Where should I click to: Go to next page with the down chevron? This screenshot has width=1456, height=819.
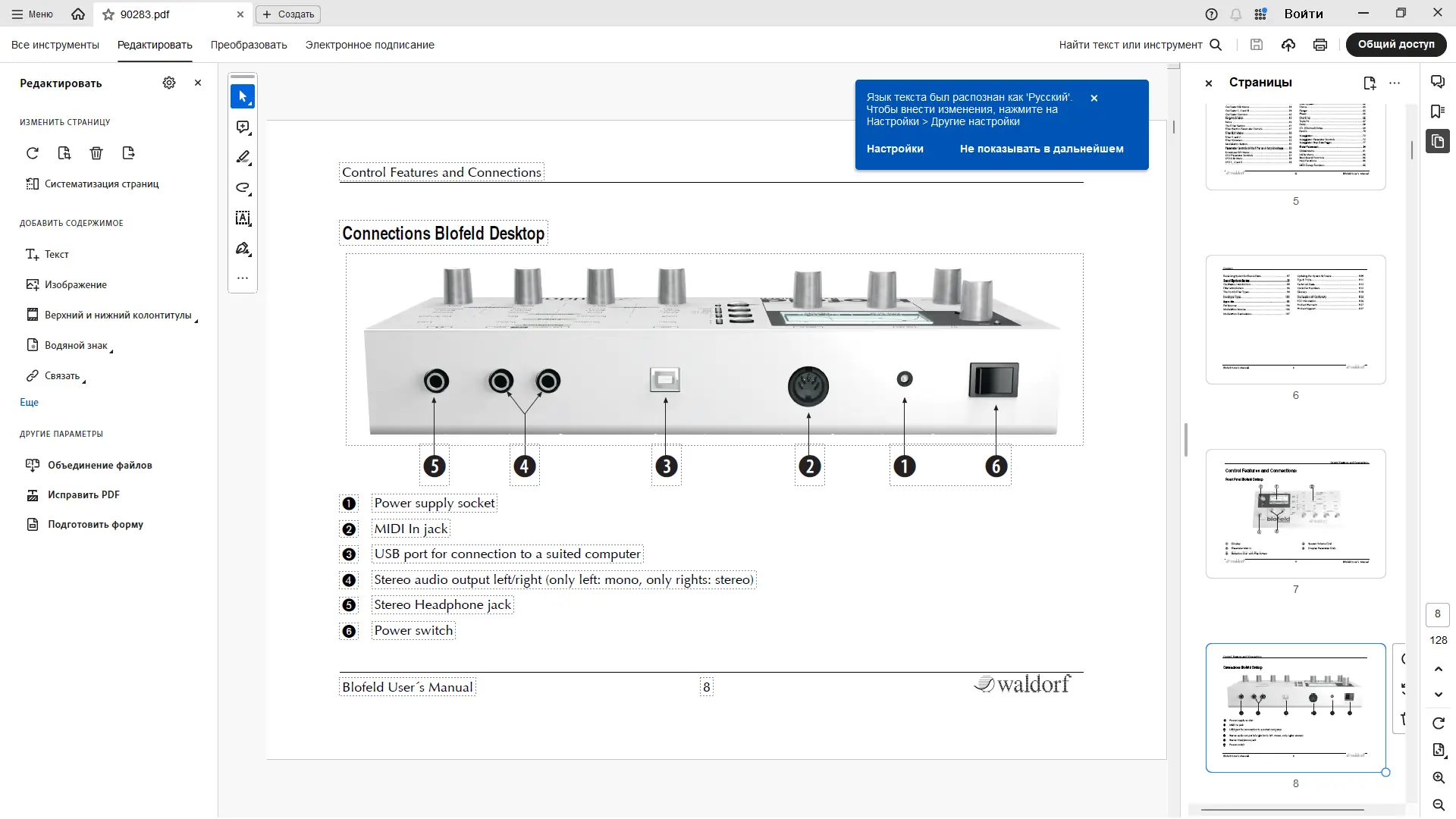(1438, 695)
